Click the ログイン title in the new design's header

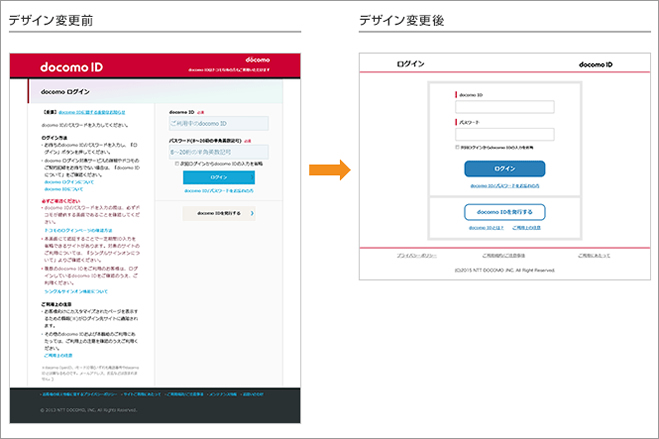click(x=411, y=64)
